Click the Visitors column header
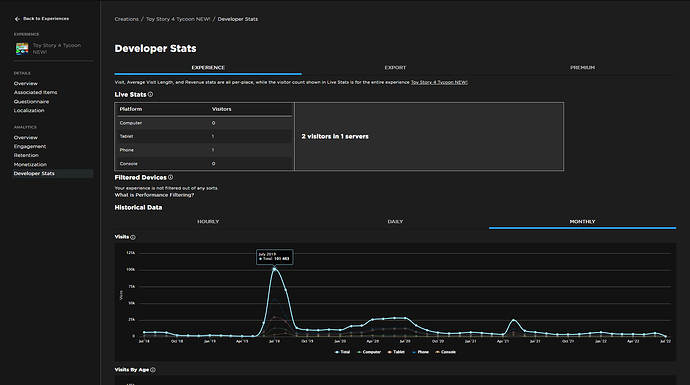Viewport: 690px width, 385px height. pyautogui.click(x=221, y=109)
